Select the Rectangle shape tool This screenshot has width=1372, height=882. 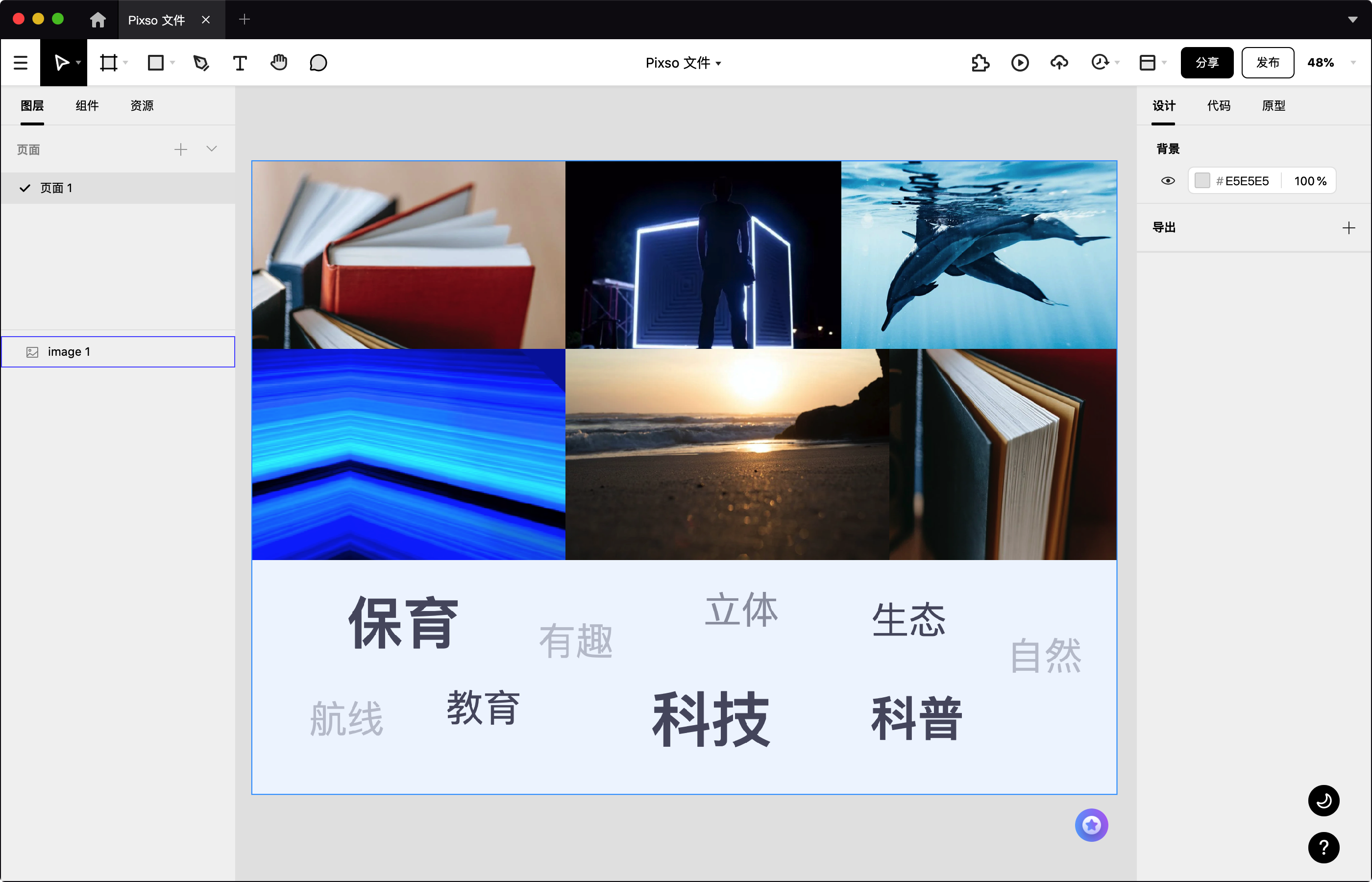click(156, 62)
